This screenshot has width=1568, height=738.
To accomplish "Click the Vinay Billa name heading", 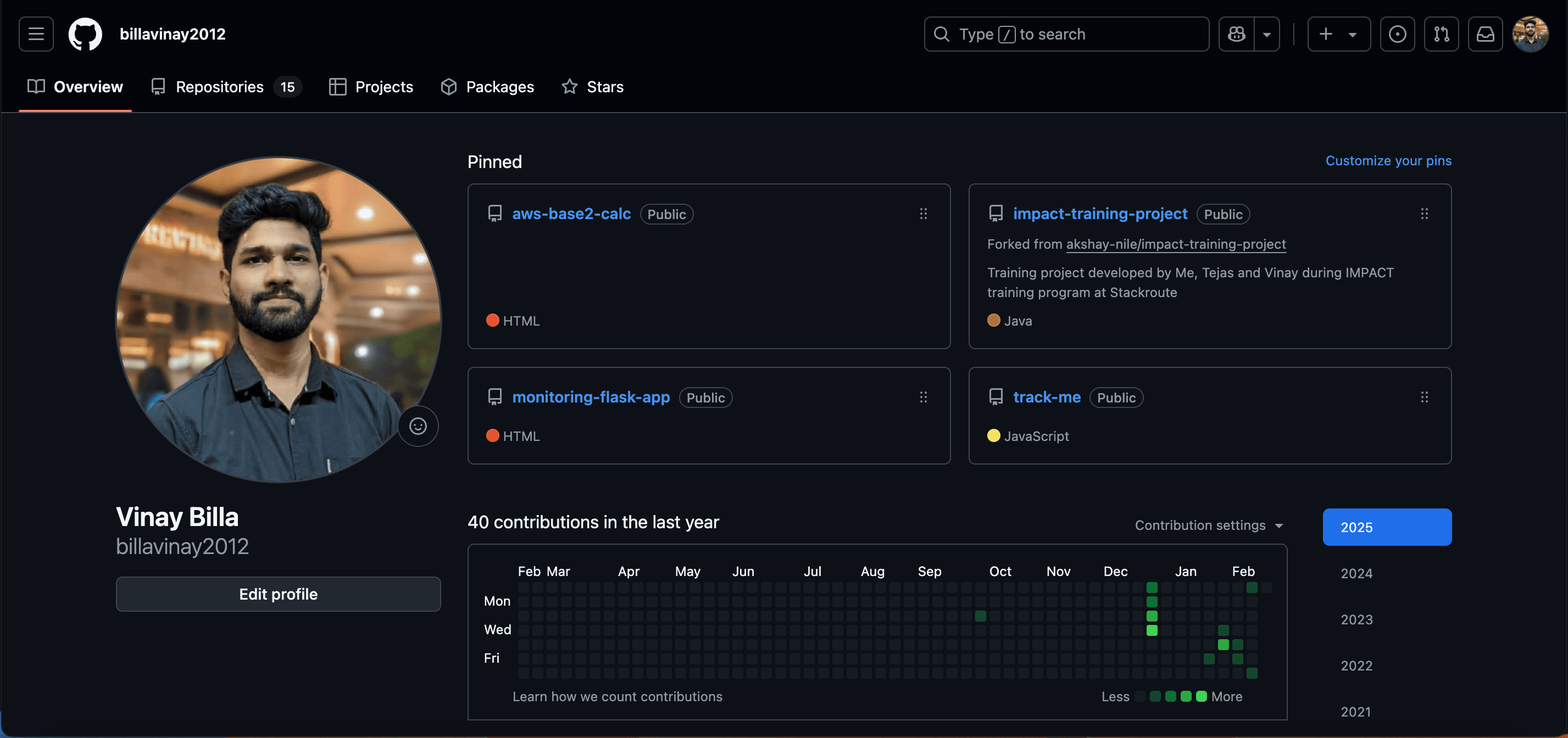I will [x=177, y=517].
